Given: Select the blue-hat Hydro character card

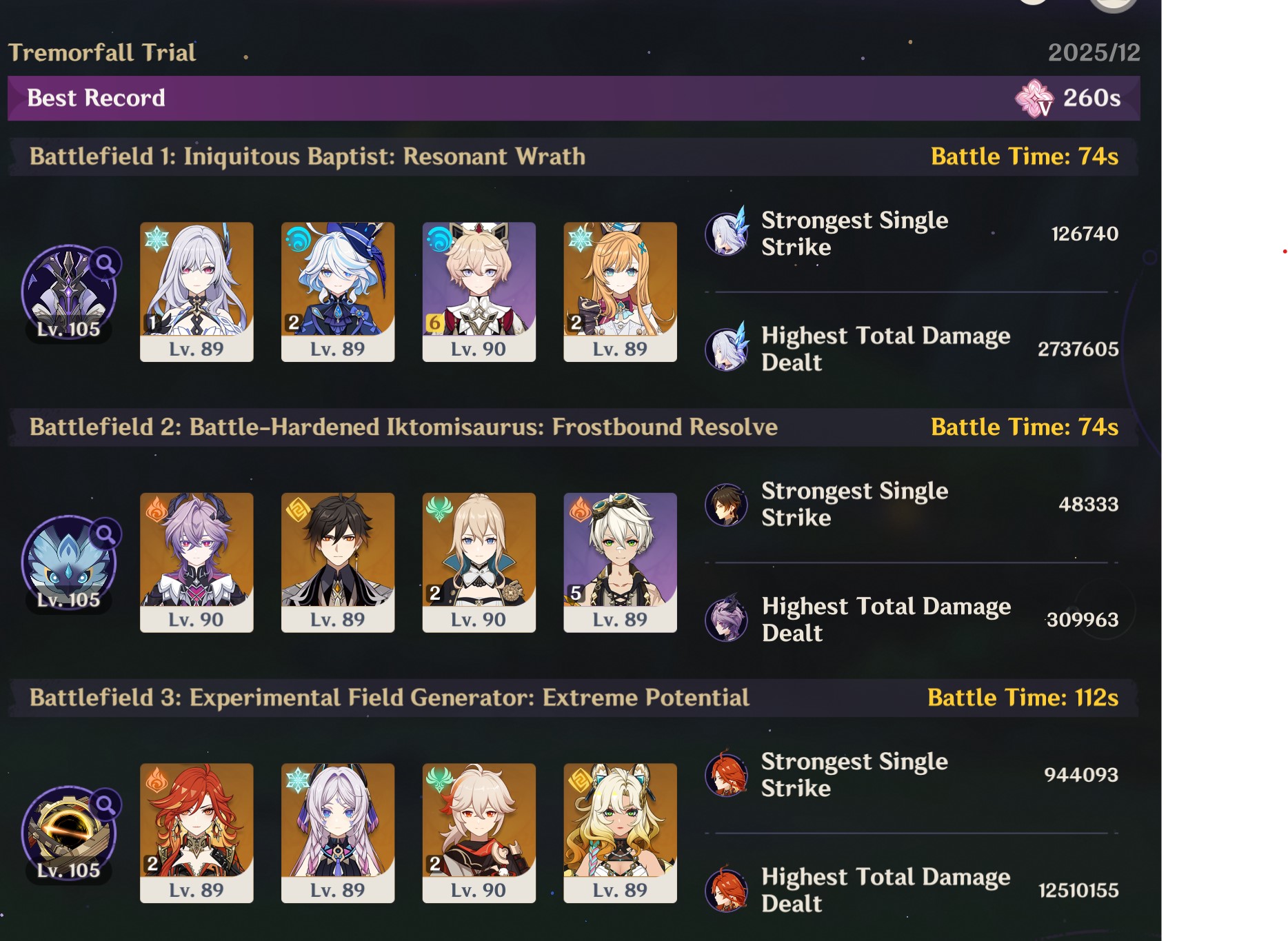Looking at the screenshot, I should click(338, 292).
